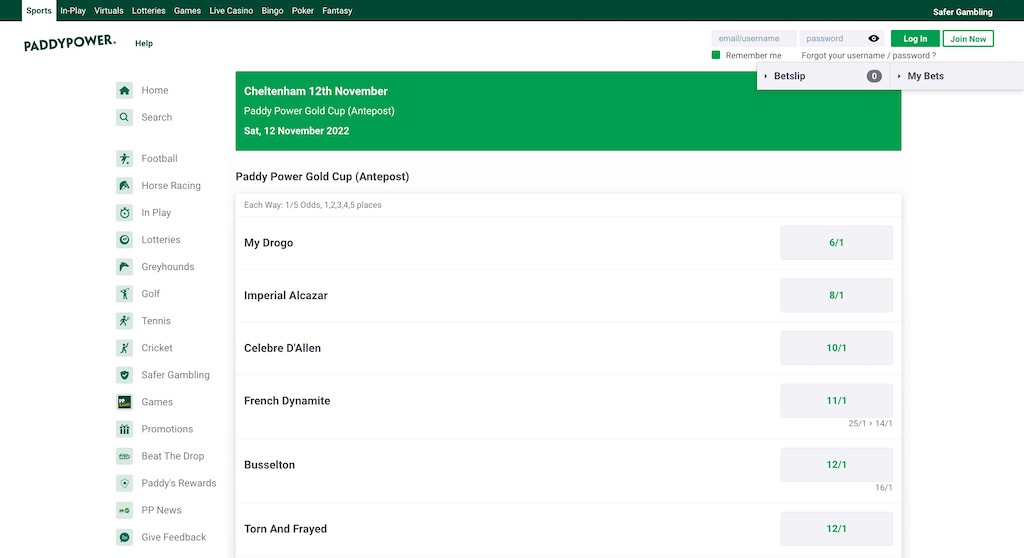Expand the My Bets panel
Image resolution: width=1024 pixels, height=558 pixels.
[957, 76]
